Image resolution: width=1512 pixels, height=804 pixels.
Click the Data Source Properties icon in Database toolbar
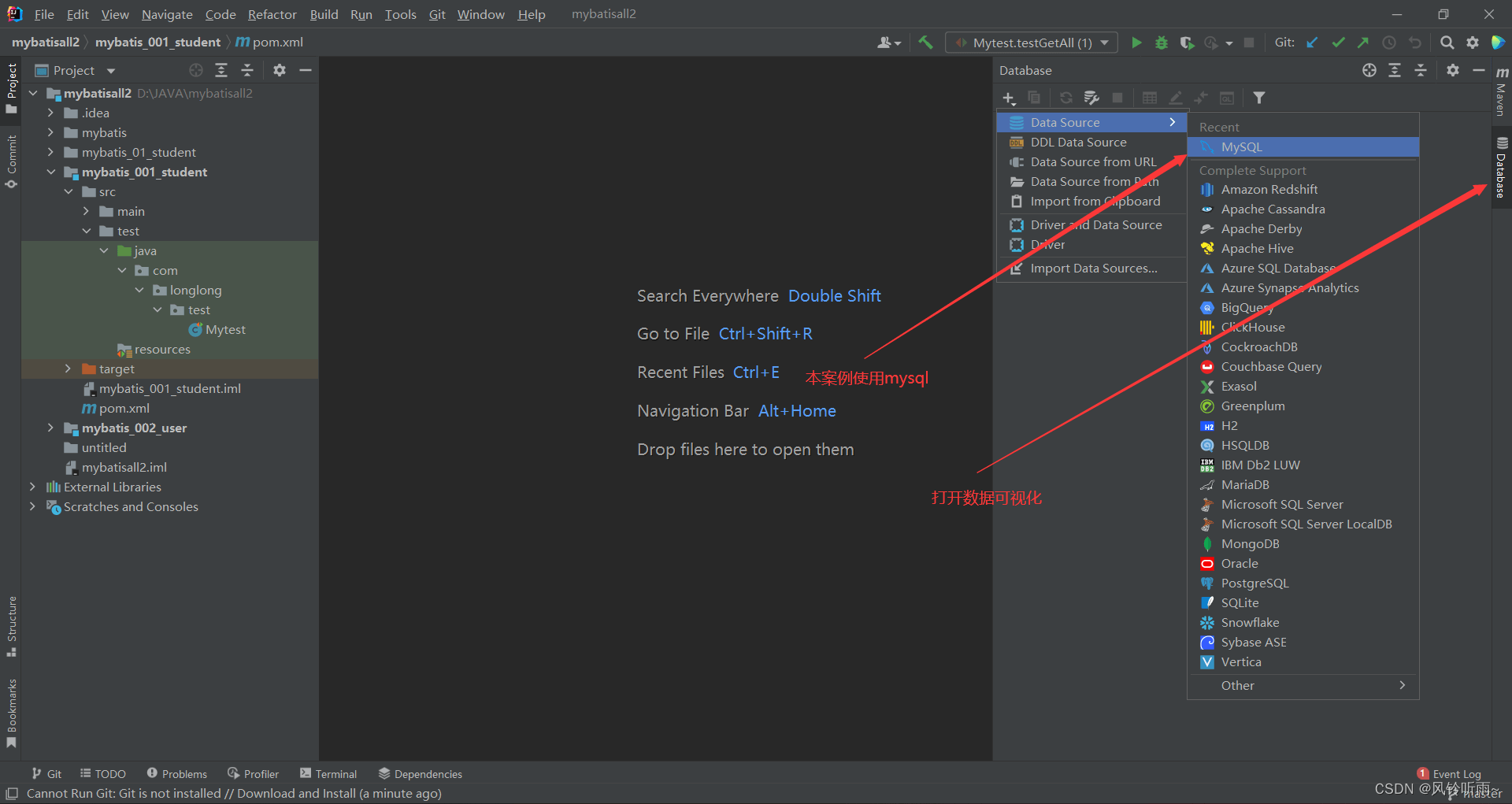coord(1091,98)
